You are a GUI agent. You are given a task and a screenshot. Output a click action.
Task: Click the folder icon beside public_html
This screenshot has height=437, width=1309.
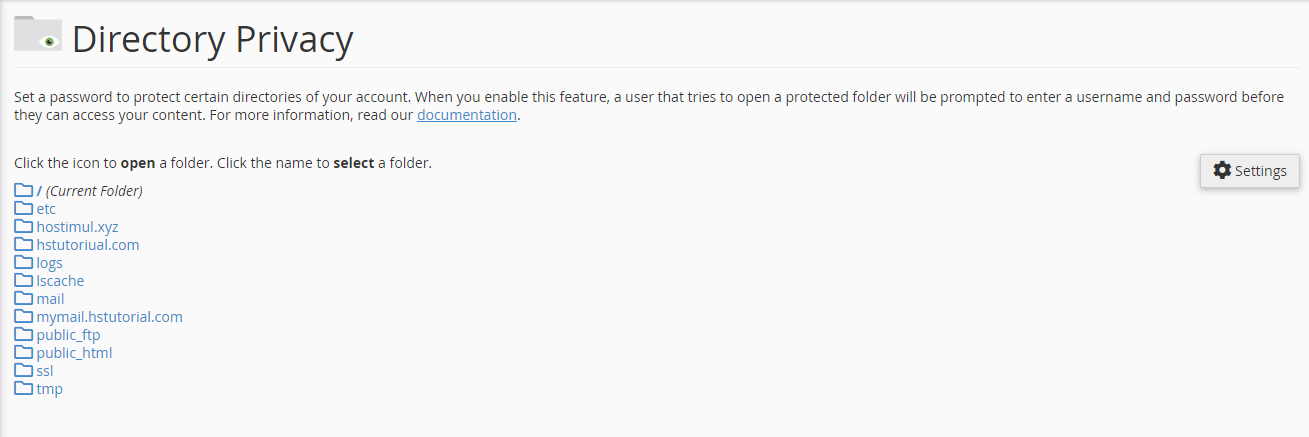coord(23,352)
